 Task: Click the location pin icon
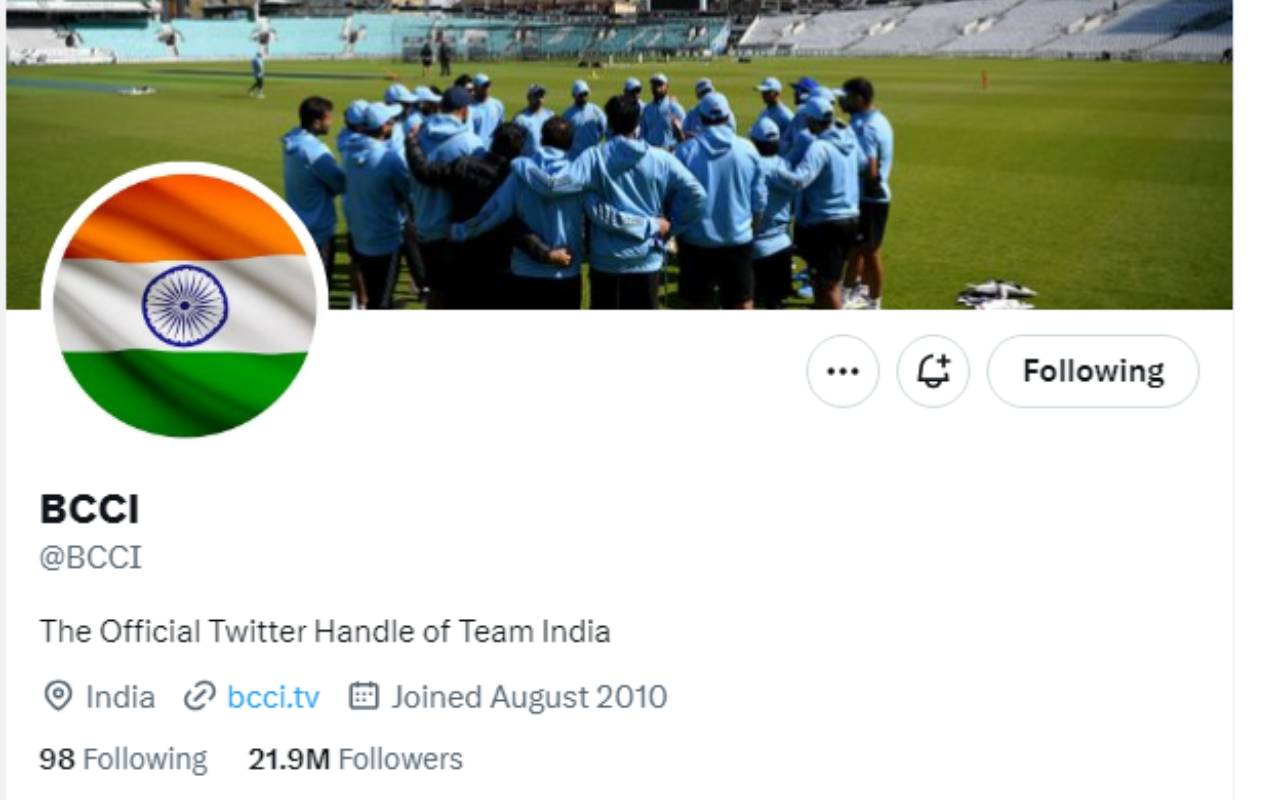click(58, 696)
